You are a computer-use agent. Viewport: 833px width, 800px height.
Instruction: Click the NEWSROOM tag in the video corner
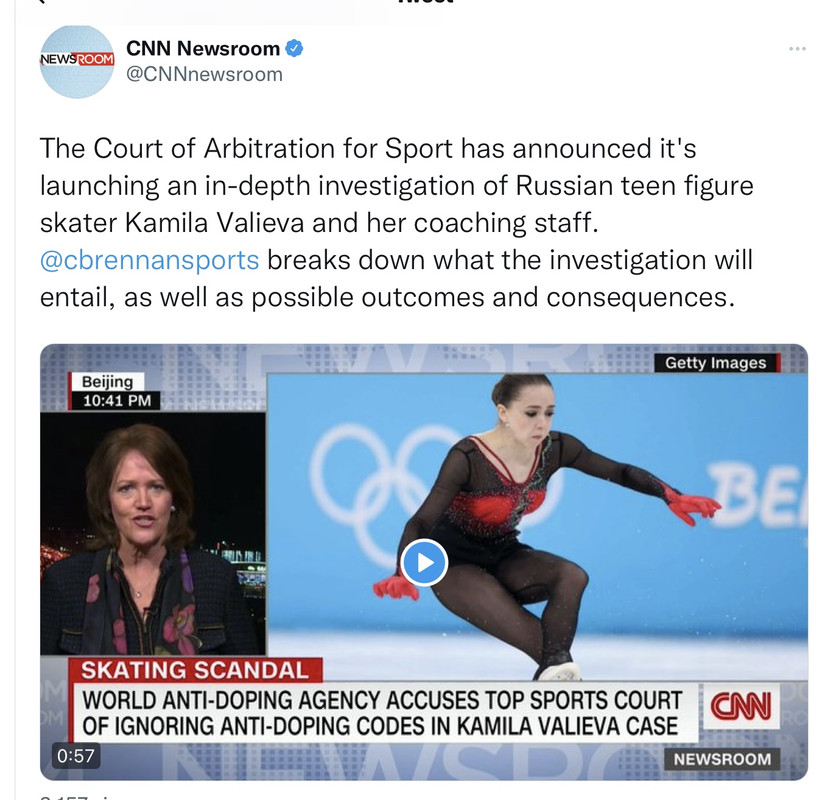(x=722, y=759)
